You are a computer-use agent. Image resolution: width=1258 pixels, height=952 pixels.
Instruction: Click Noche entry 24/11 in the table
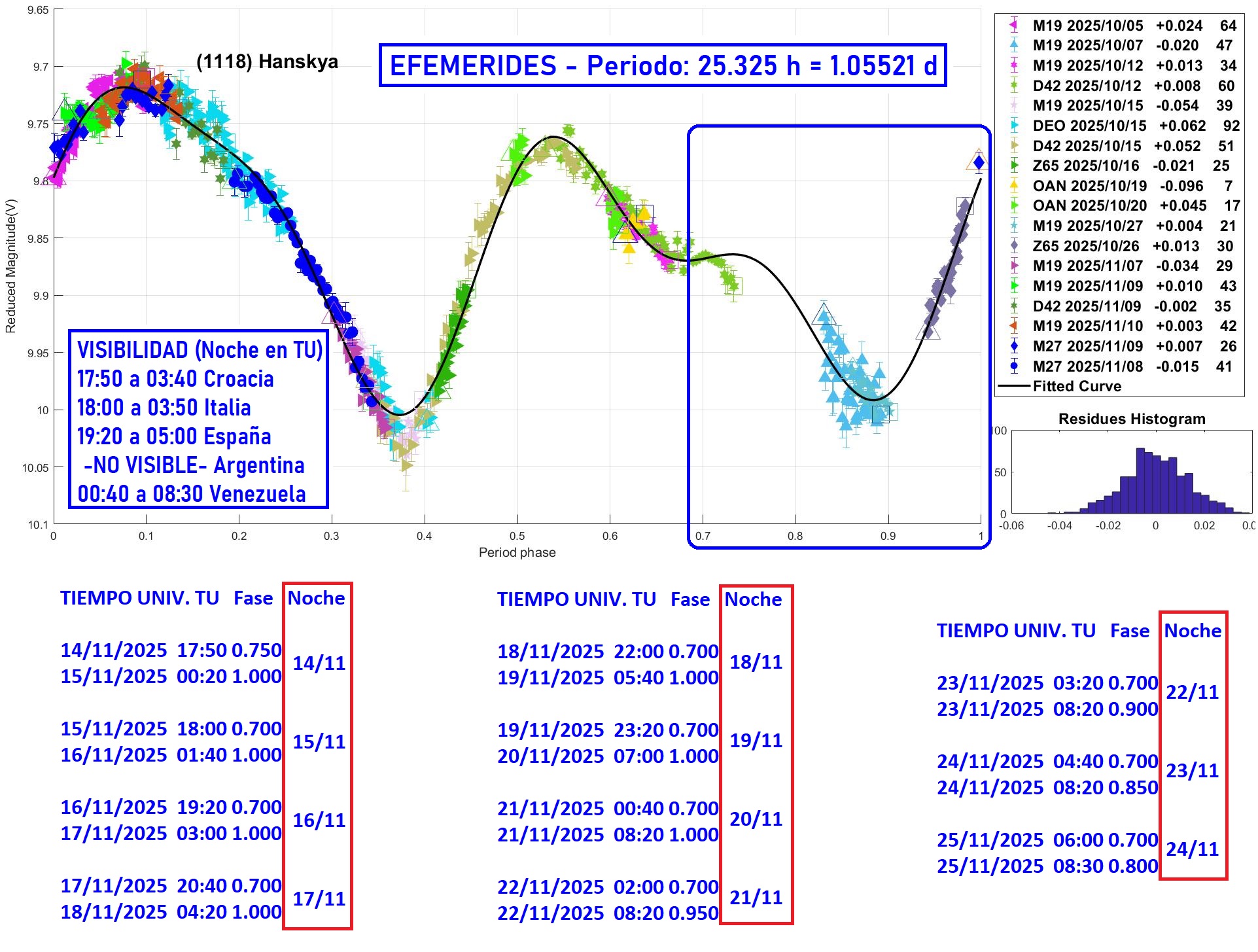(x=1192, y=849)
